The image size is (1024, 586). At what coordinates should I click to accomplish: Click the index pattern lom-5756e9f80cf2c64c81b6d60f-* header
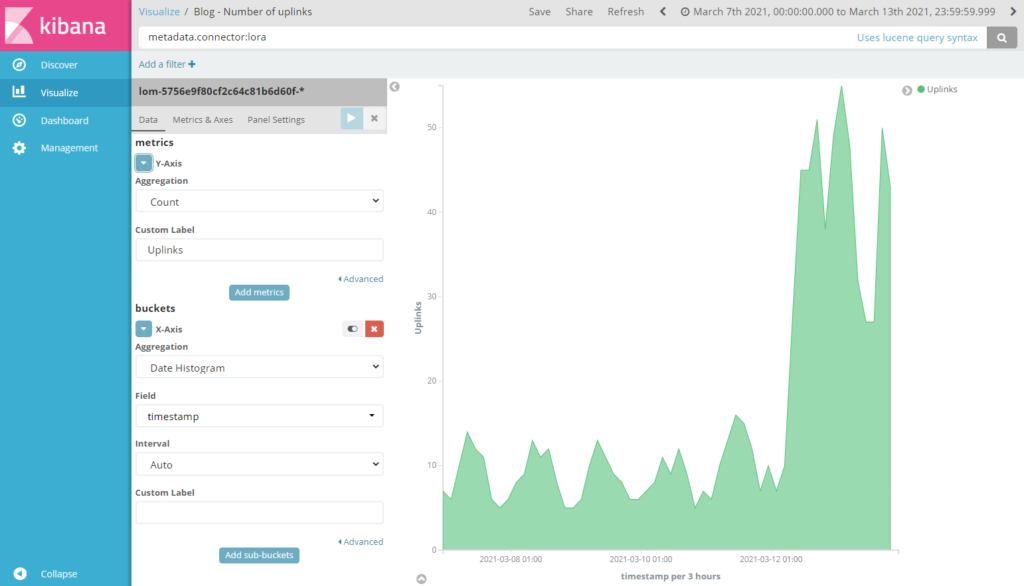(x=259, y=91)
